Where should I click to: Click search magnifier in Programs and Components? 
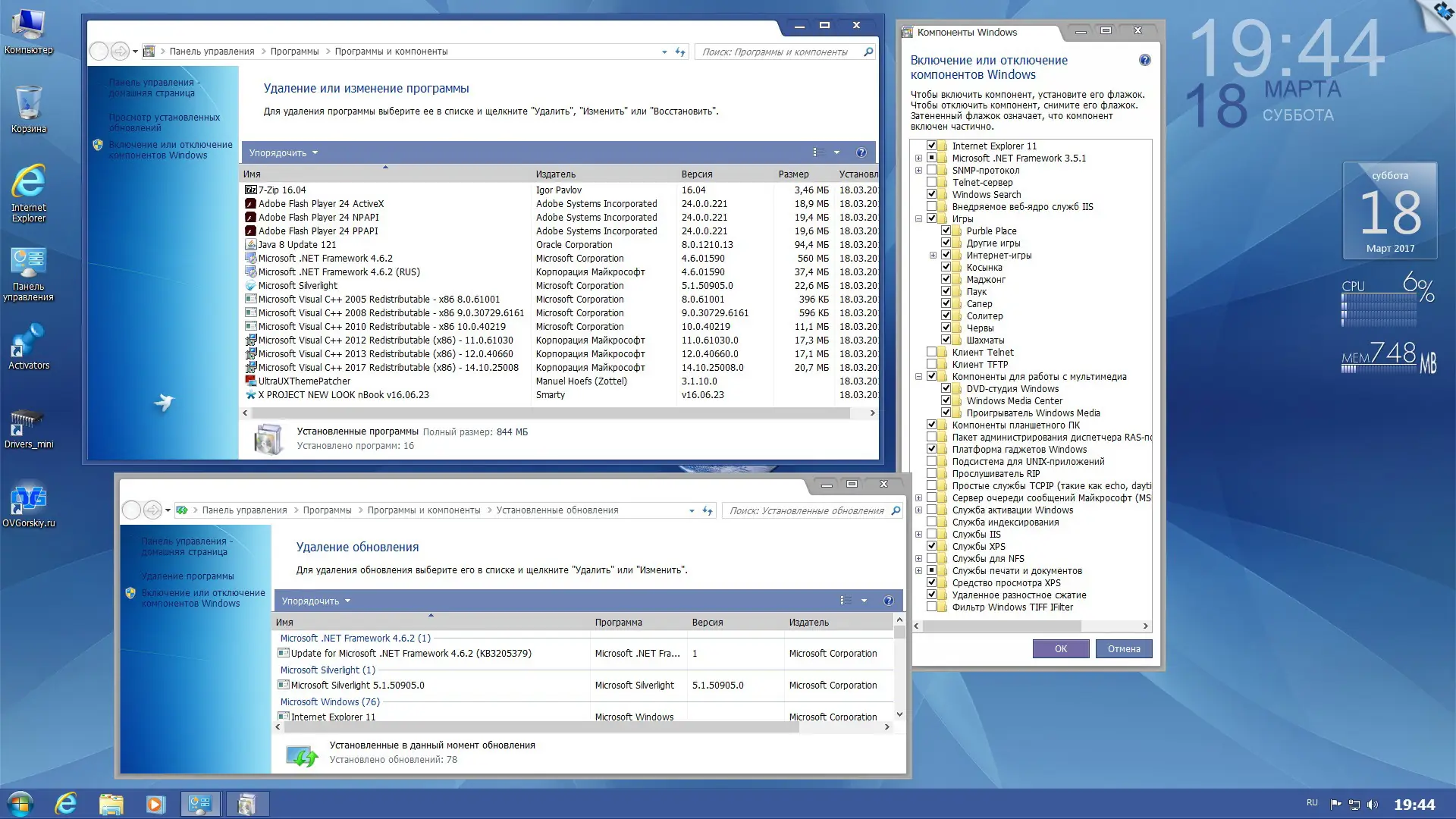(868, 52)
